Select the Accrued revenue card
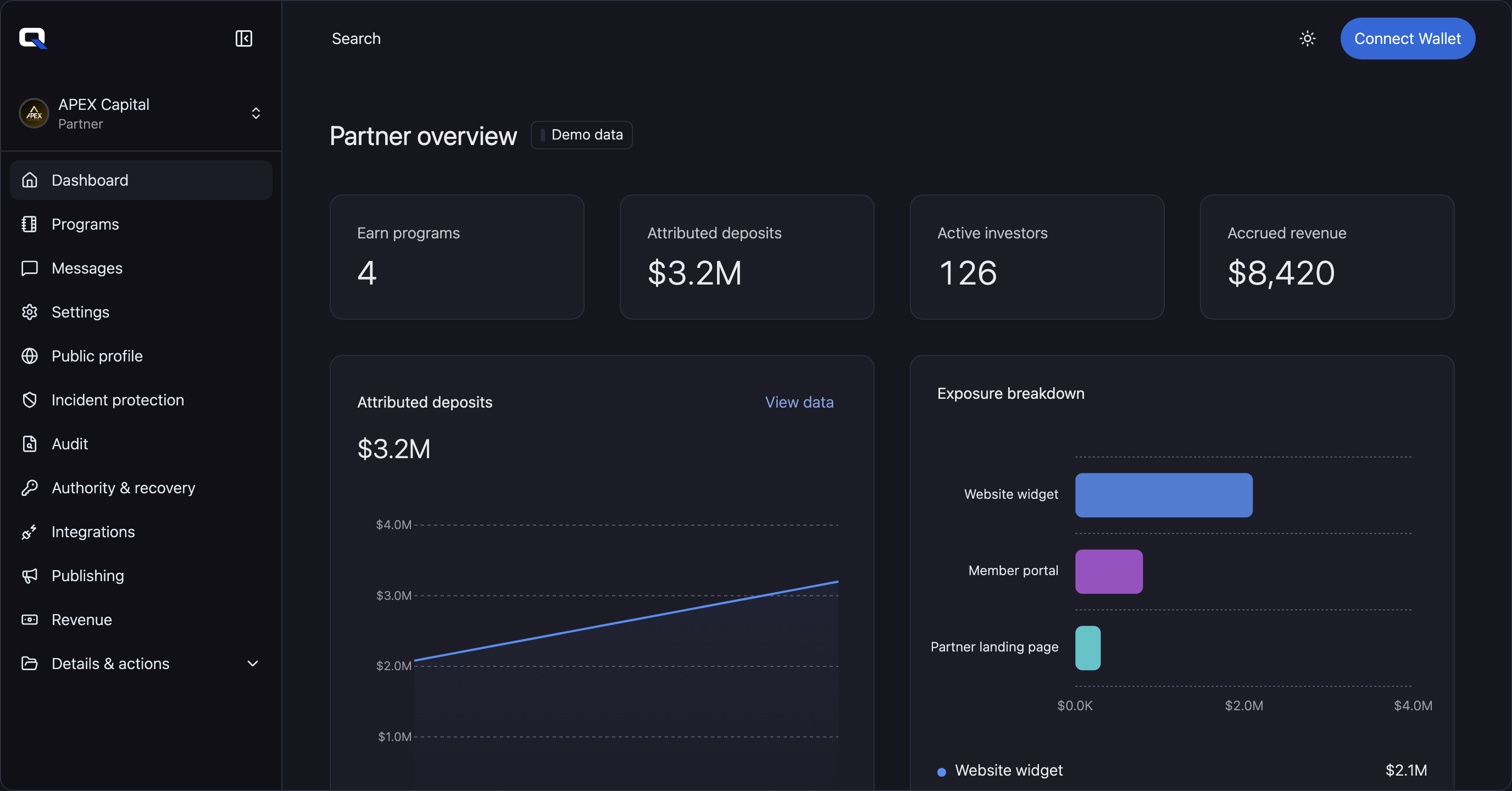1512x791 pixels. 1326,257
